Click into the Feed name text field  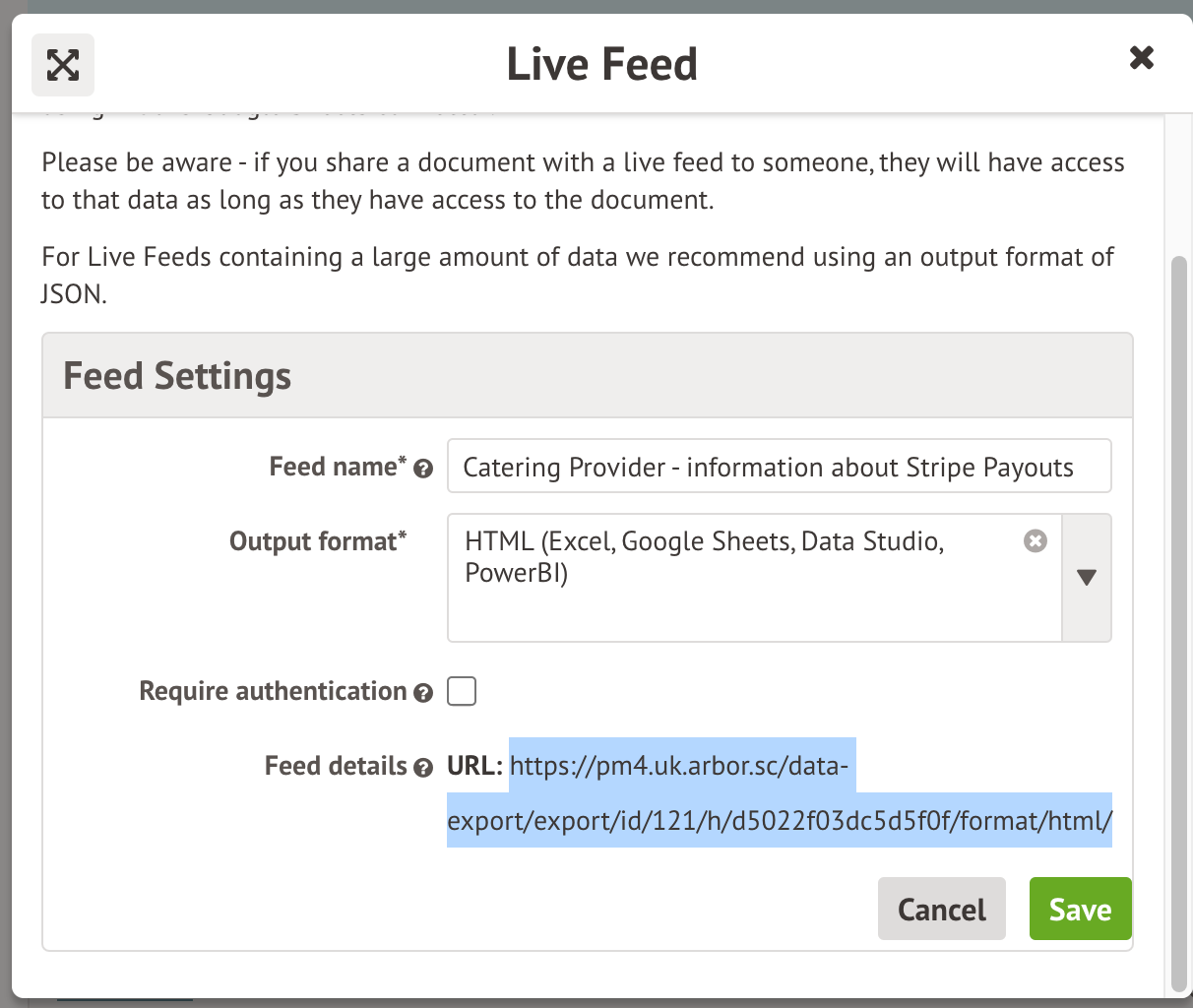(779, 467)
